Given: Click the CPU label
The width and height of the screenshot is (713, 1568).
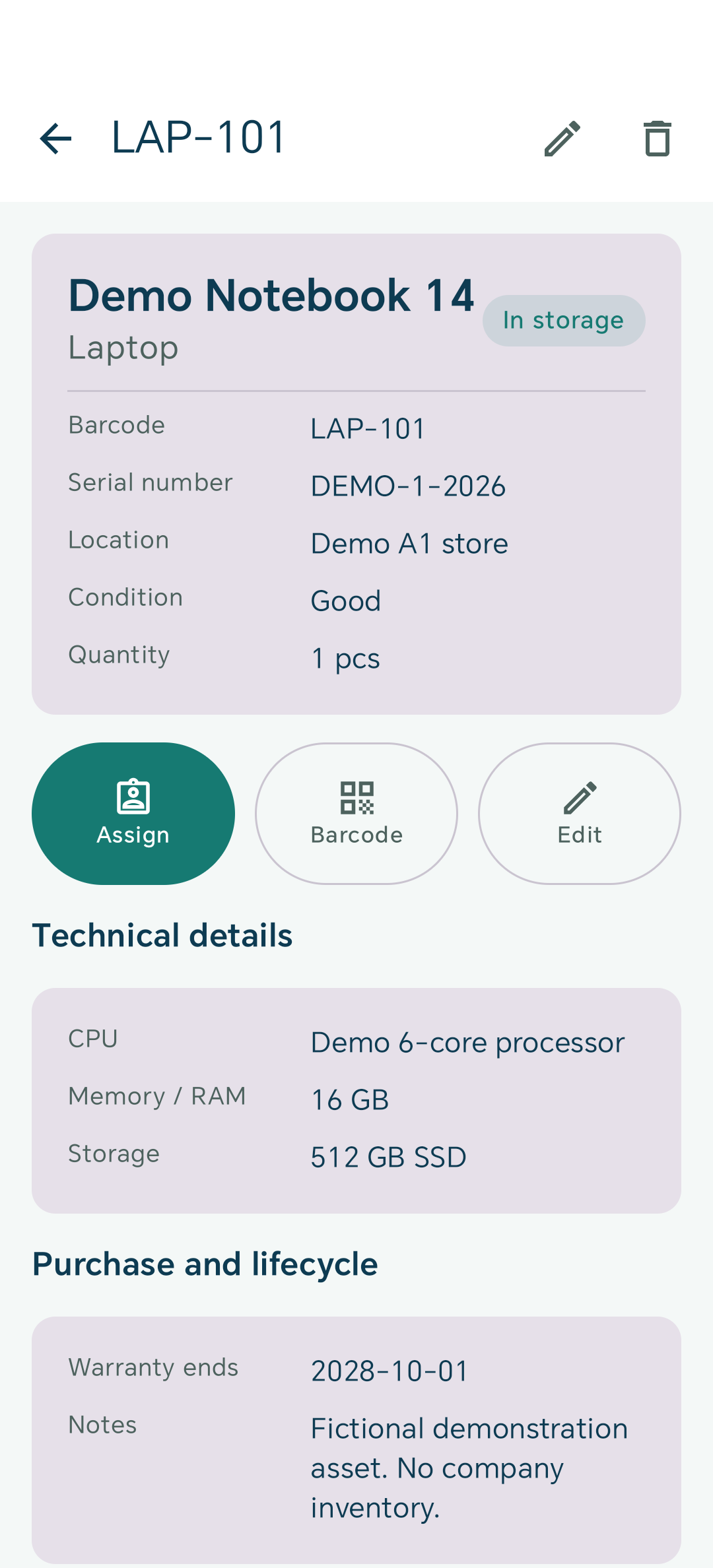Looking at the screenshot, I should click(x=93, y=1039).
